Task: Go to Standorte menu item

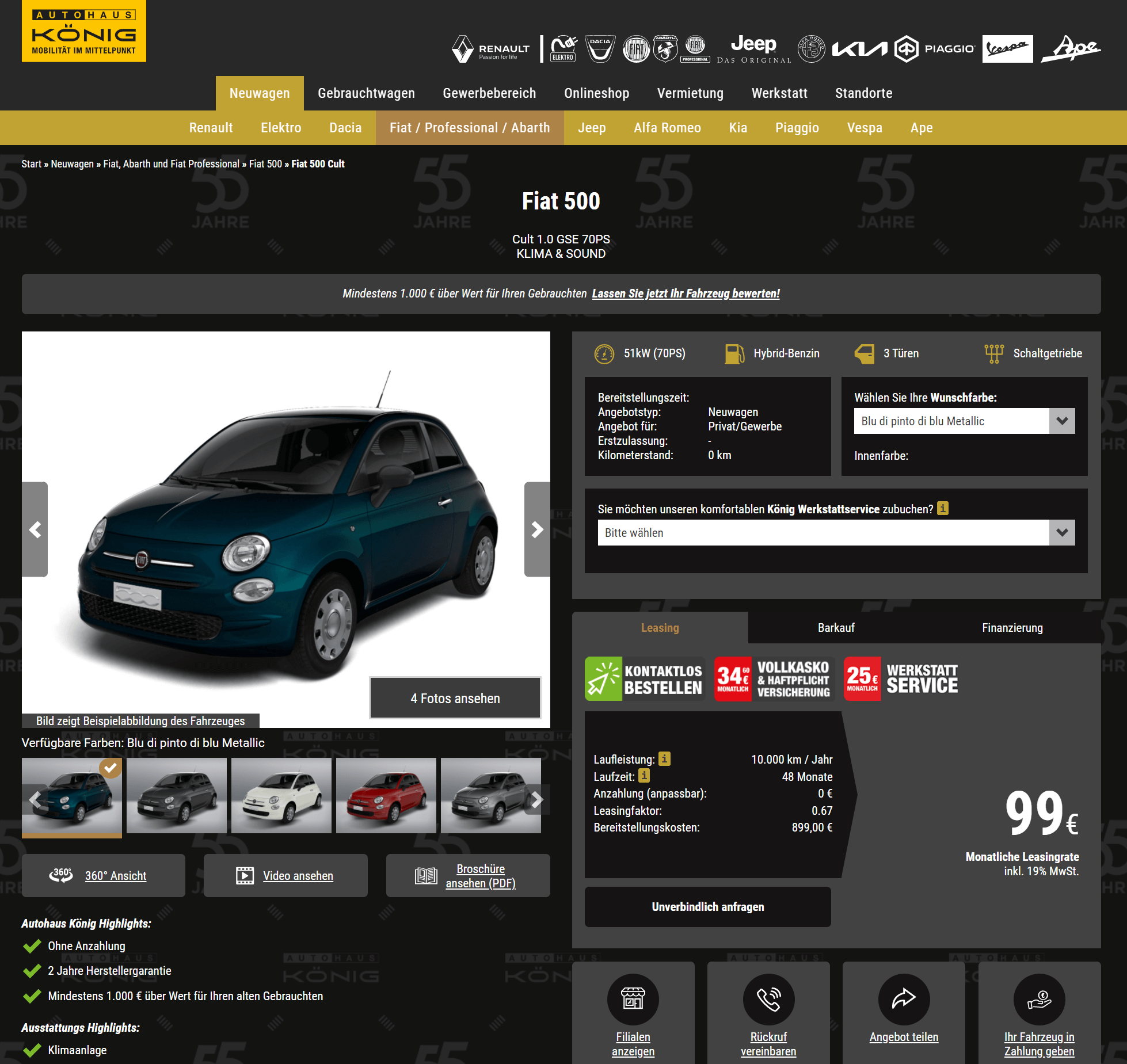Action: [x=863, y=93]
